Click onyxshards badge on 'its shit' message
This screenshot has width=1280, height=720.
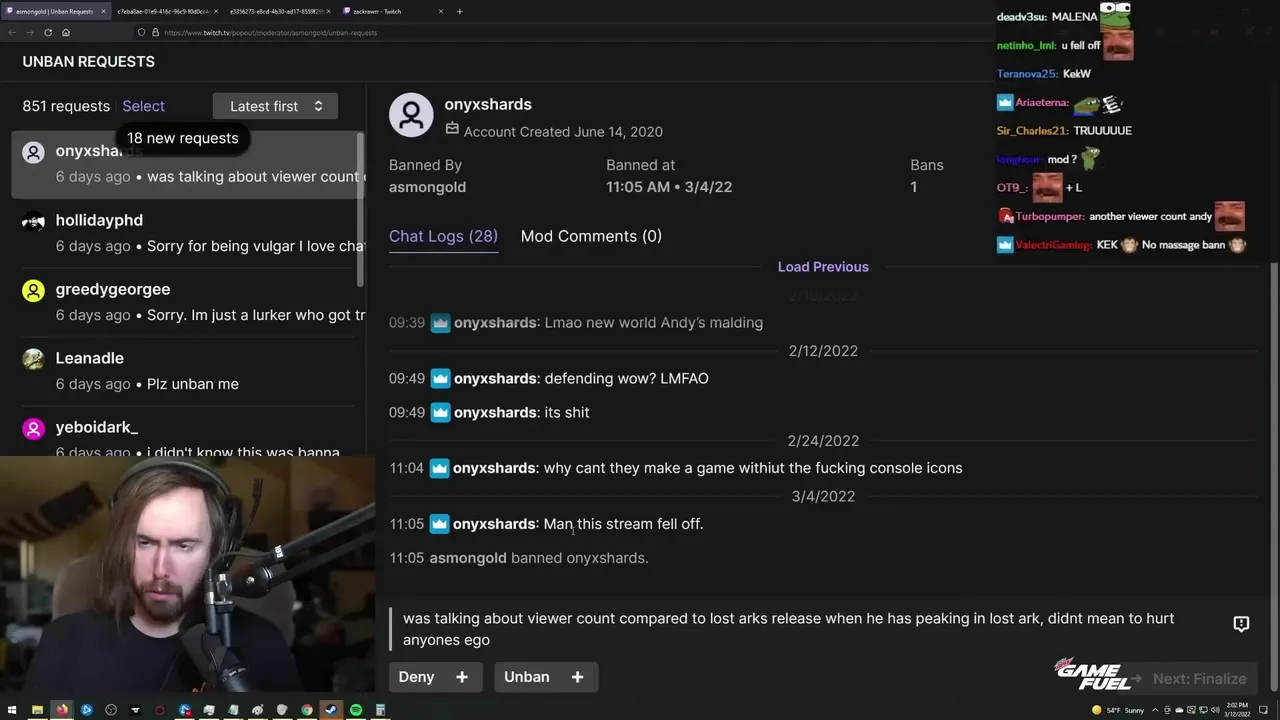(440, 412)
